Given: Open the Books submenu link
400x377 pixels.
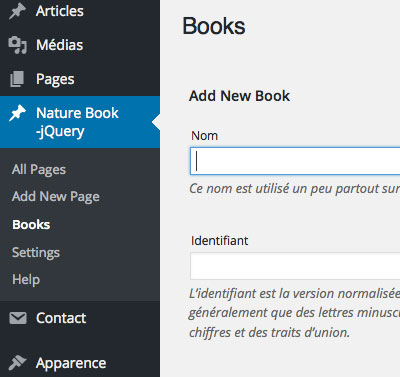Looking at the screenshot, I should point(31,225).
